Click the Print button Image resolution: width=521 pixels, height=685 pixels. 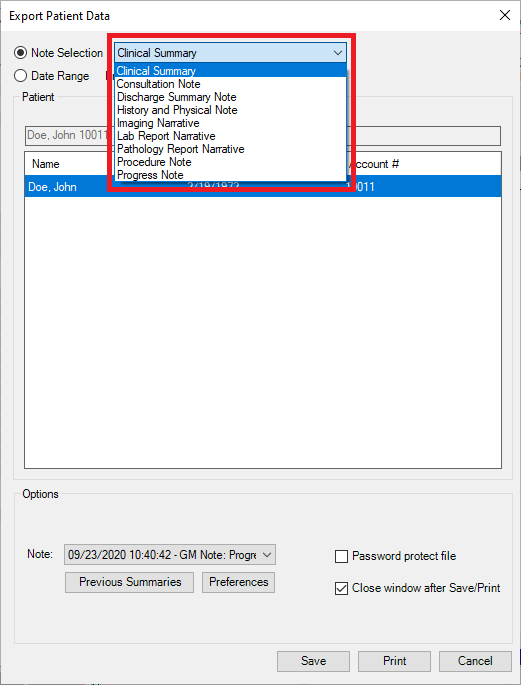[394, 661]
